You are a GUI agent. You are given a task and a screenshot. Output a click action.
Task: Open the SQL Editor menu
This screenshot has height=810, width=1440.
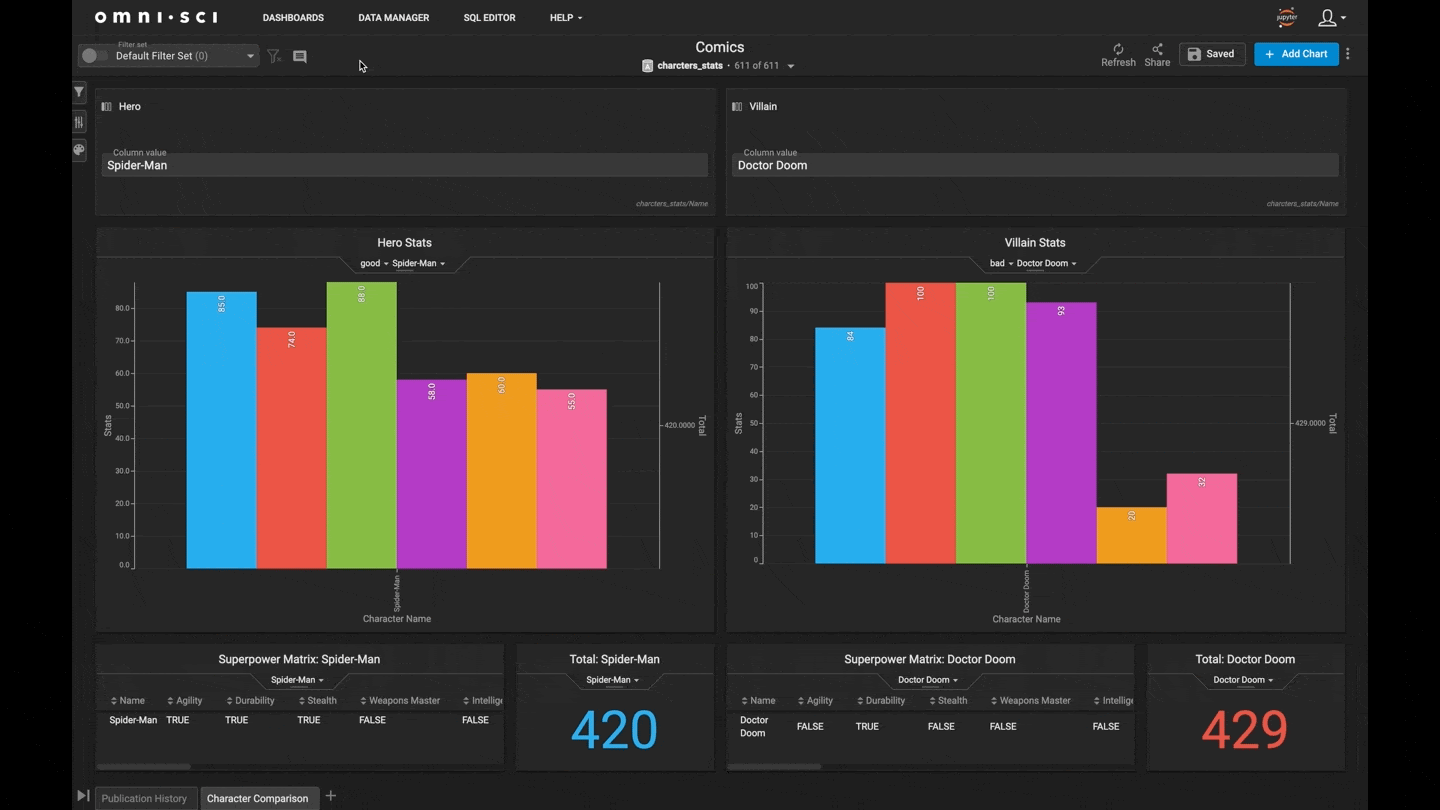[489, 18]
